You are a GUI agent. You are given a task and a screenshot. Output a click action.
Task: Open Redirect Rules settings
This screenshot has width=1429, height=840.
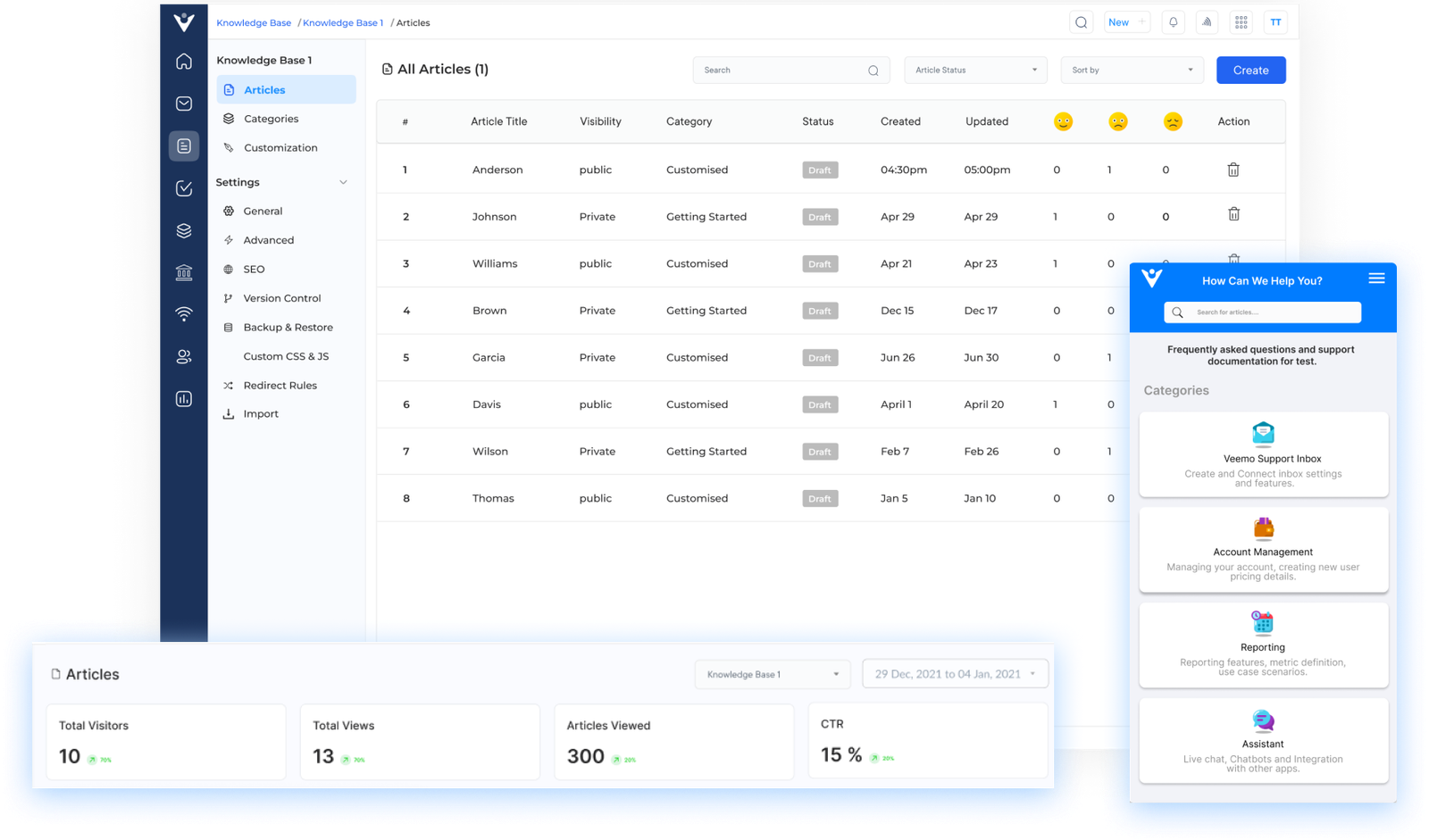tap(280, 386)
